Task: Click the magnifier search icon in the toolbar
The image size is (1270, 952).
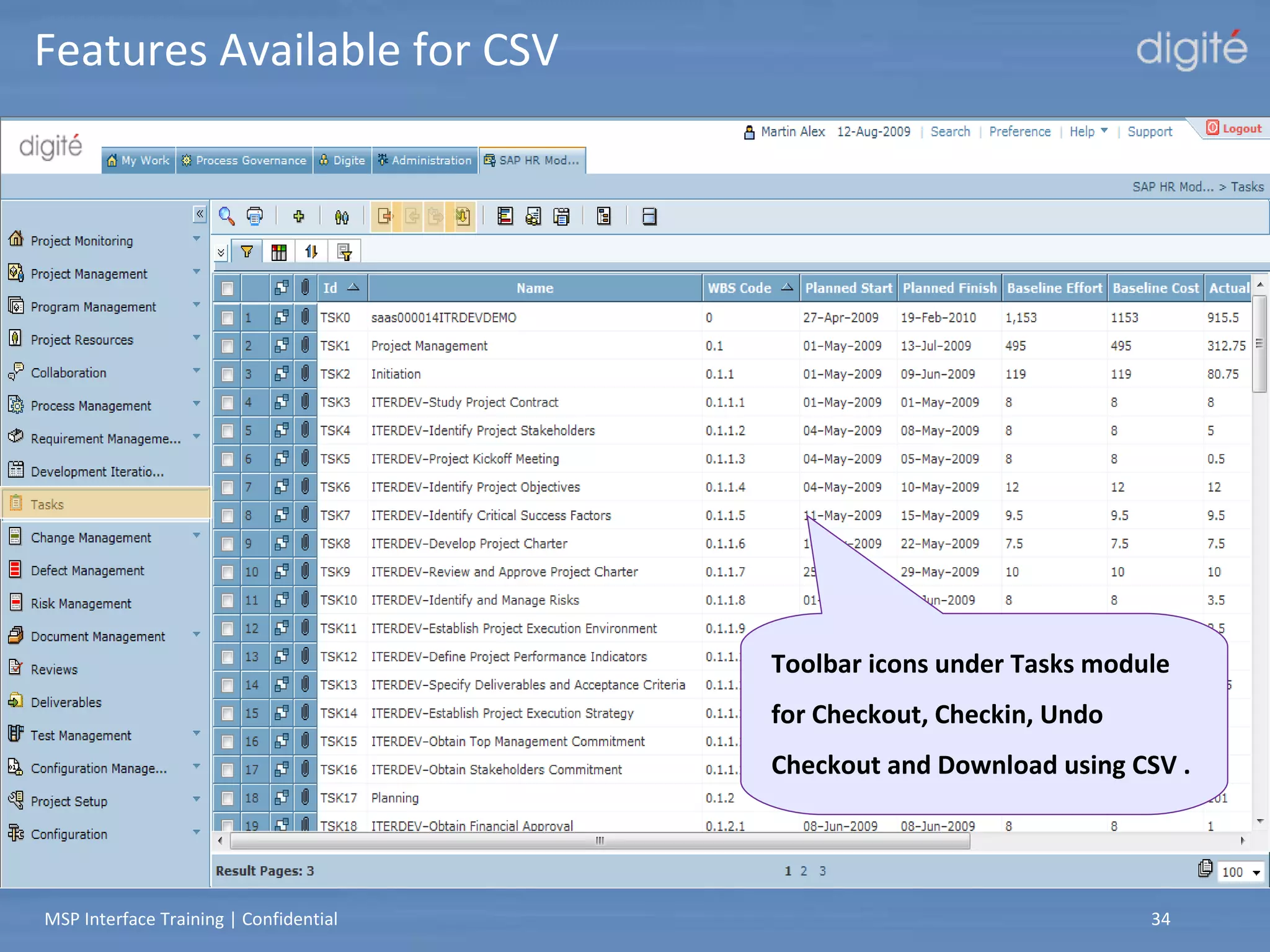Action: click(x=226, y=216)
